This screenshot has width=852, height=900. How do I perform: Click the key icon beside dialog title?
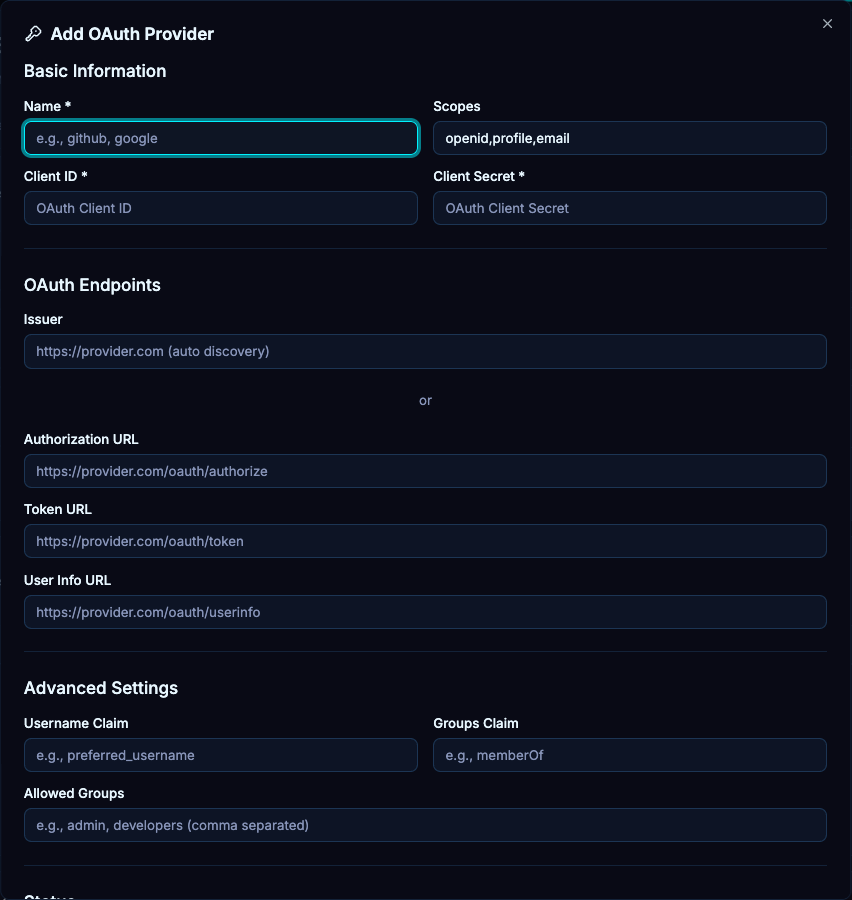[x=33, y=34]
